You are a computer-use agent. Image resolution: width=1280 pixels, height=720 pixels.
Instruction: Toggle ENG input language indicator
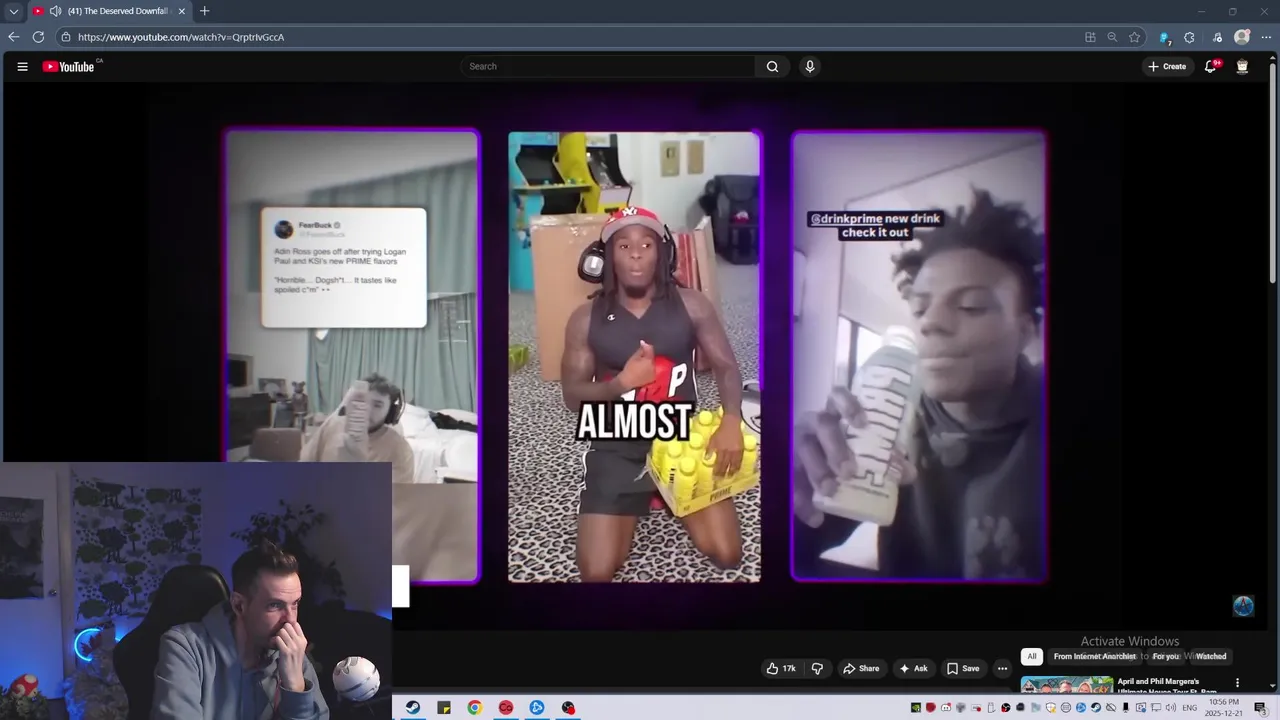coord(1190,707)
